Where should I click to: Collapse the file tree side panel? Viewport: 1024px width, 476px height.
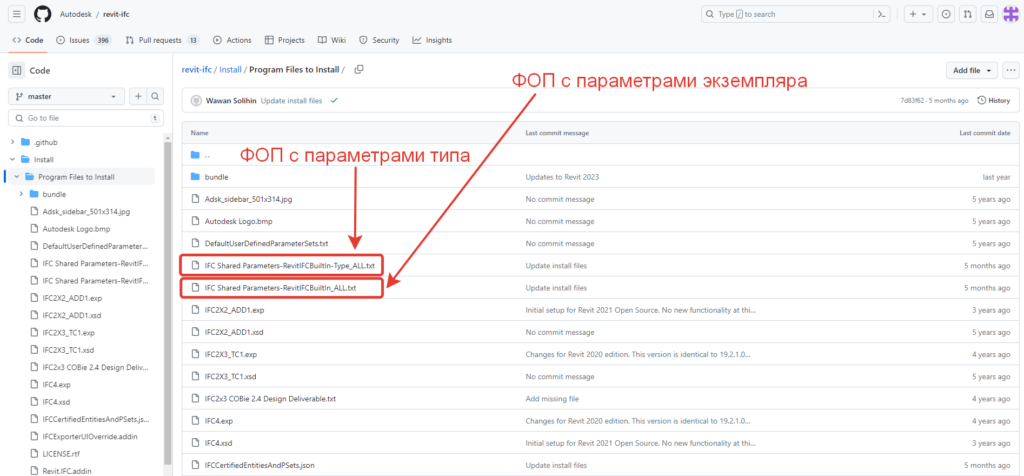tap(16, 71)
